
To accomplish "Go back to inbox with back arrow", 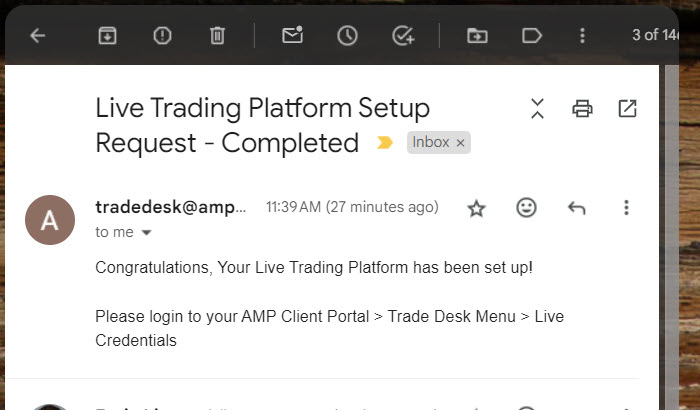I will point(38,35).
